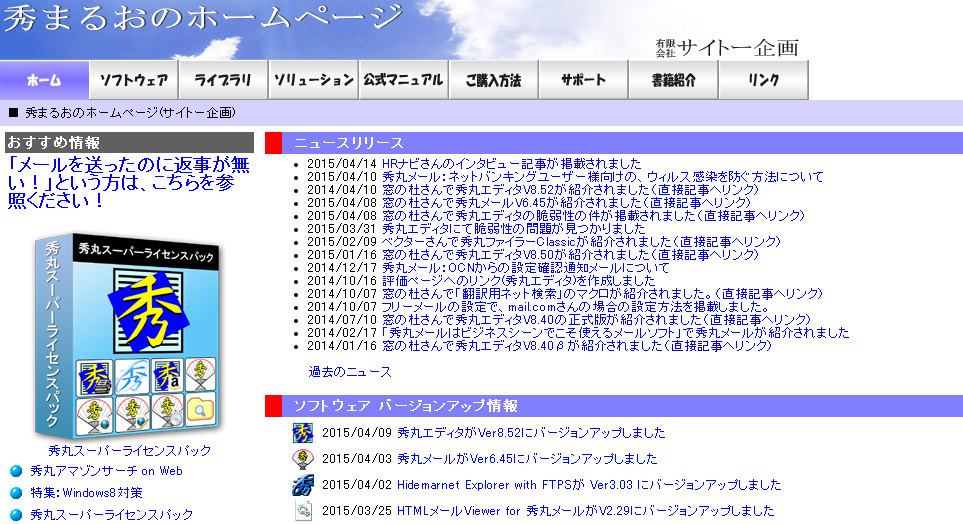Image resolution: width=963 pixels, height=524 pixels.
Task: Open the 2015/04/08 秀丸エディタ脆弱性 窓の杜 article link
Action: 593,216
